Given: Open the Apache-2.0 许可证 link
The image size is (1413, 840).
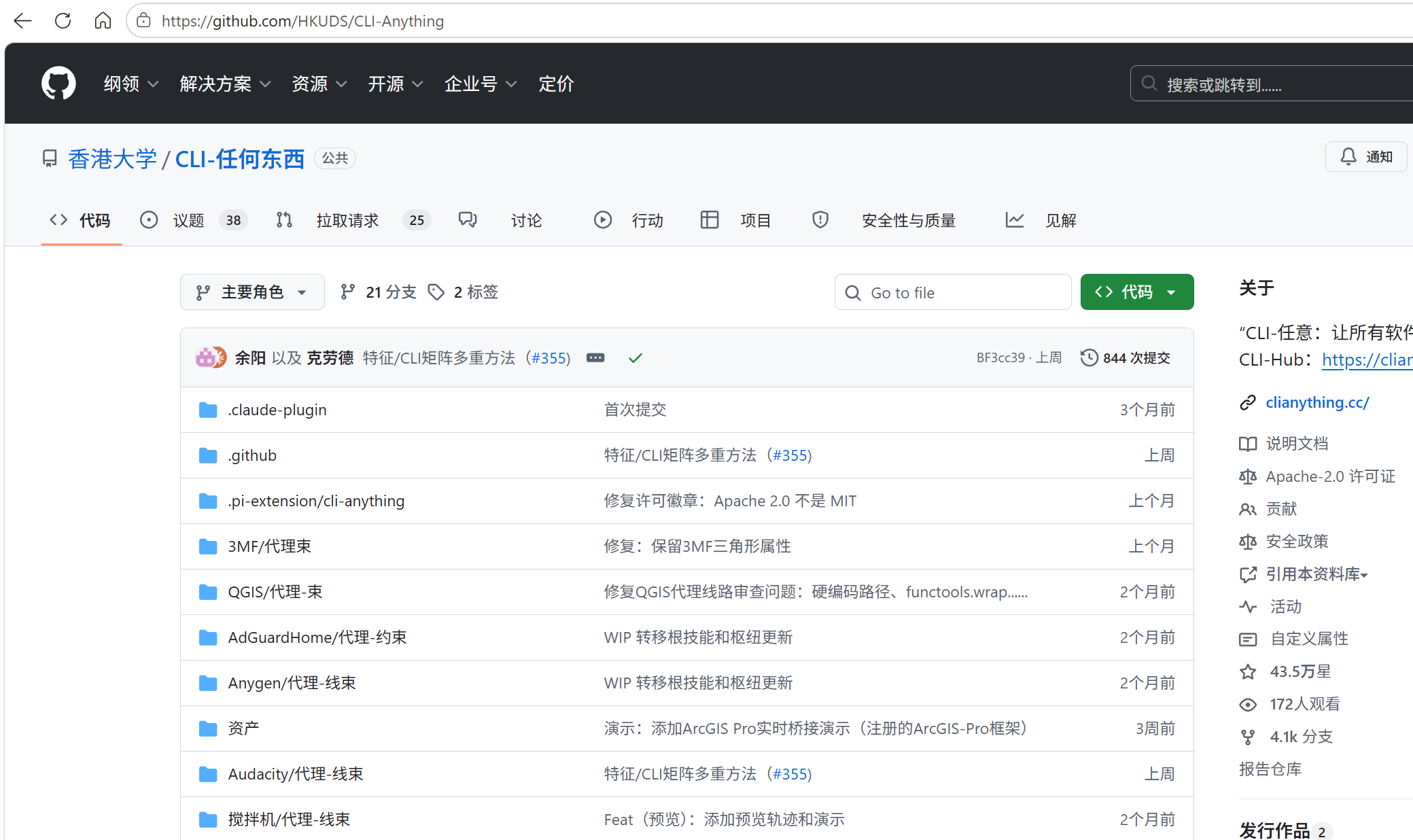Looking at the screenshot, I should click(1330, 476).
